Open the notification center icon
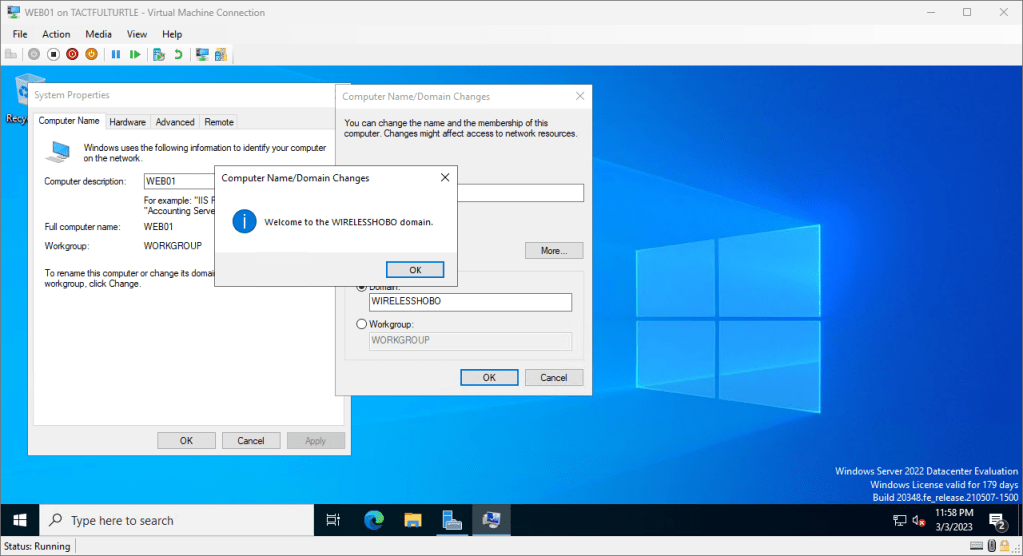1023x556 pixels. click(996, 520)
